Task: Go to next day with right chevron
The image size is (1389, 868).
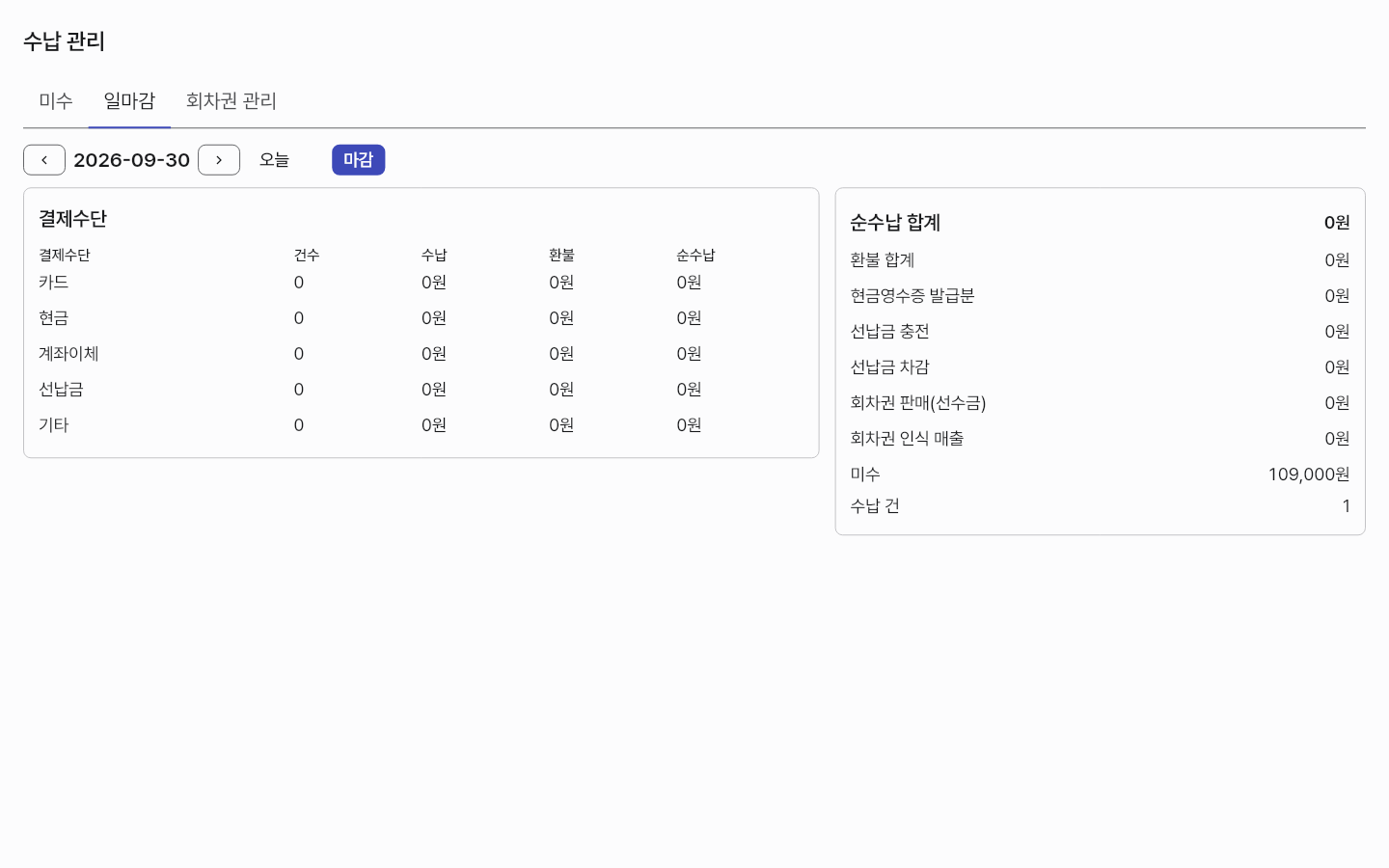Action: click(x=219, y=160)
